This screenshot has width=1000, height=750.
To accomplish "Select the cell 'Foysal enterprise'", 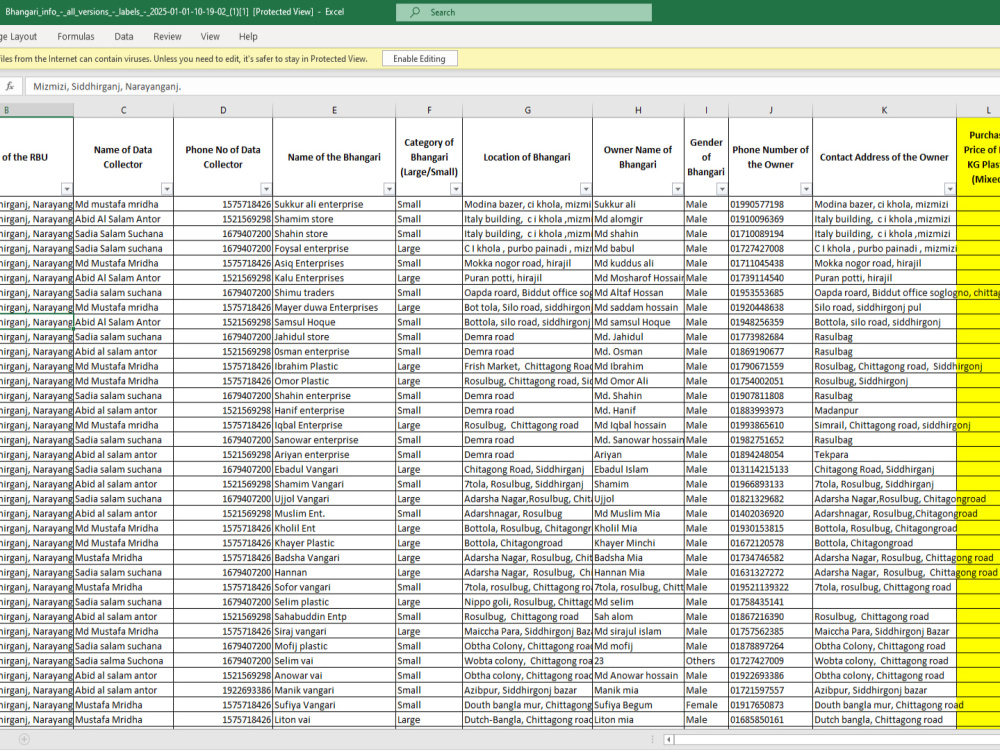I will pyautogui.click(x=334, y=249).
